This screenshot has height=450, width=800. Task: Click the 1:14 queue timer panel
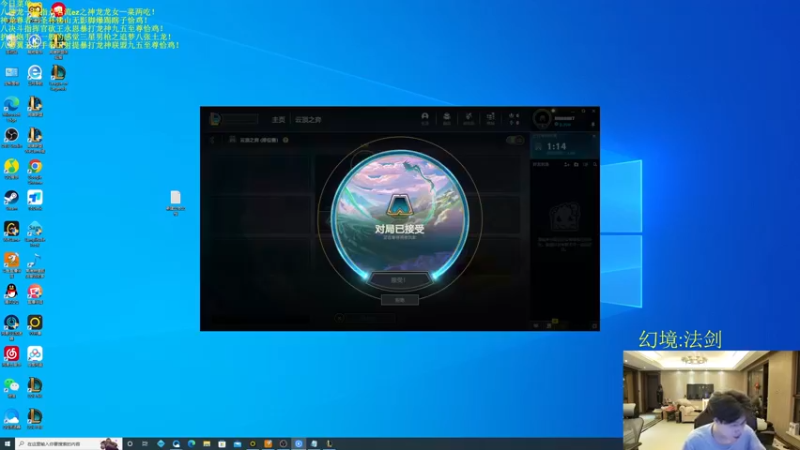pos(564,147)
